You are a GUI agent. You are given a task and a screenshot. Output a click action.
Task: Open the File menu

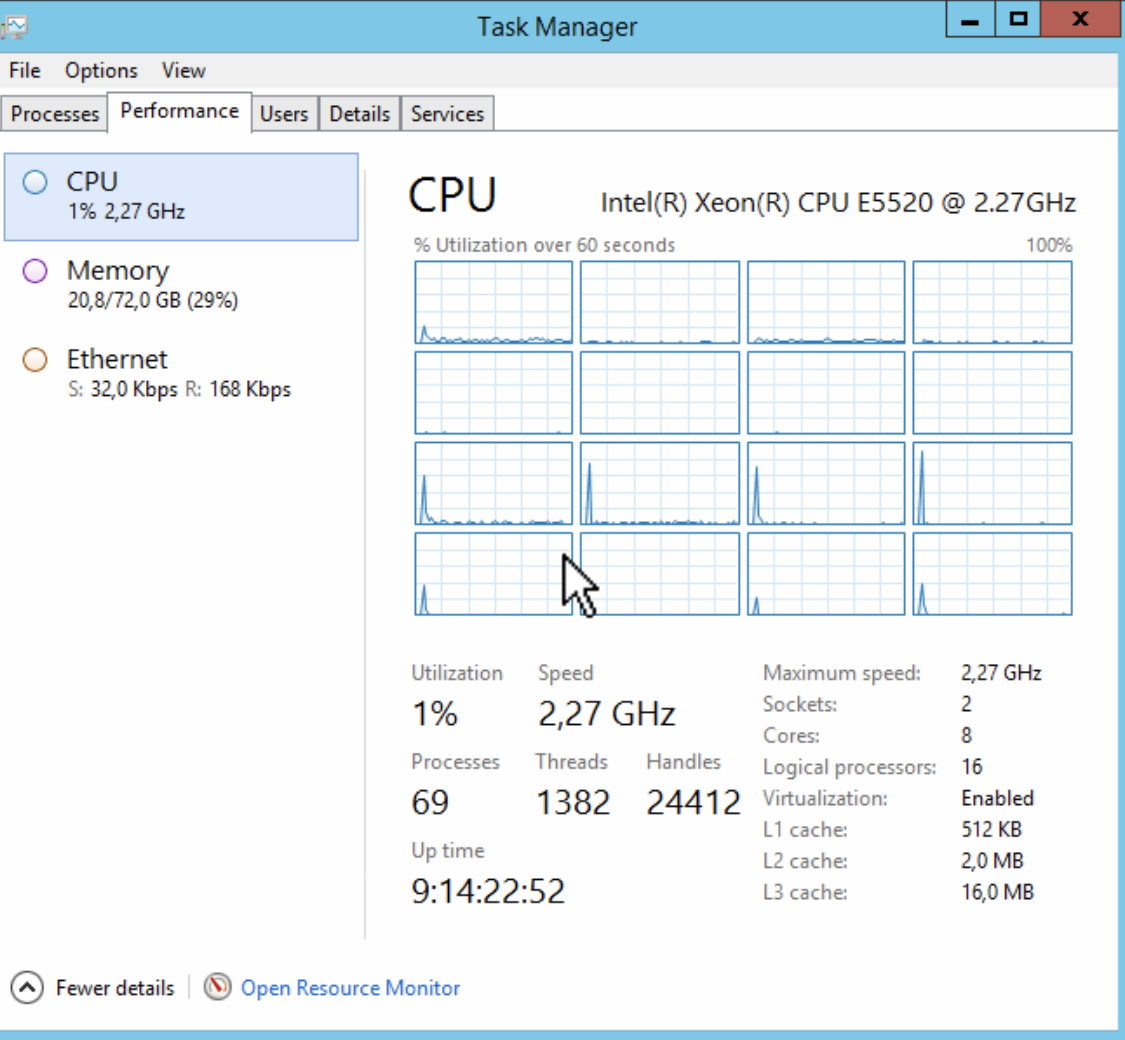pos(25,71)
